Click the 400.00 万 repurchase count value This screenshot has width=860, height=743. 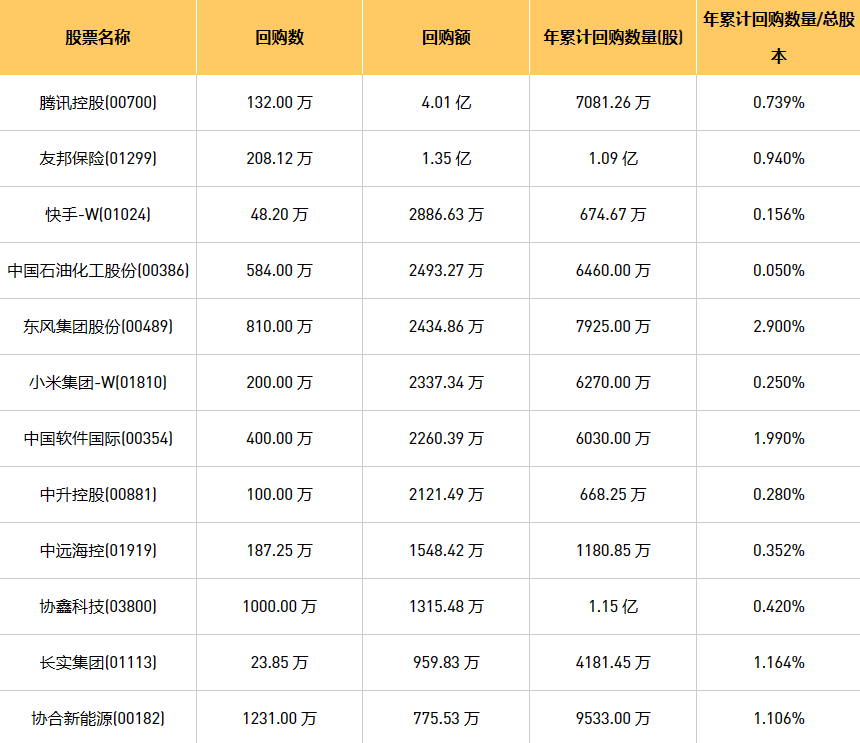point(279,438)
